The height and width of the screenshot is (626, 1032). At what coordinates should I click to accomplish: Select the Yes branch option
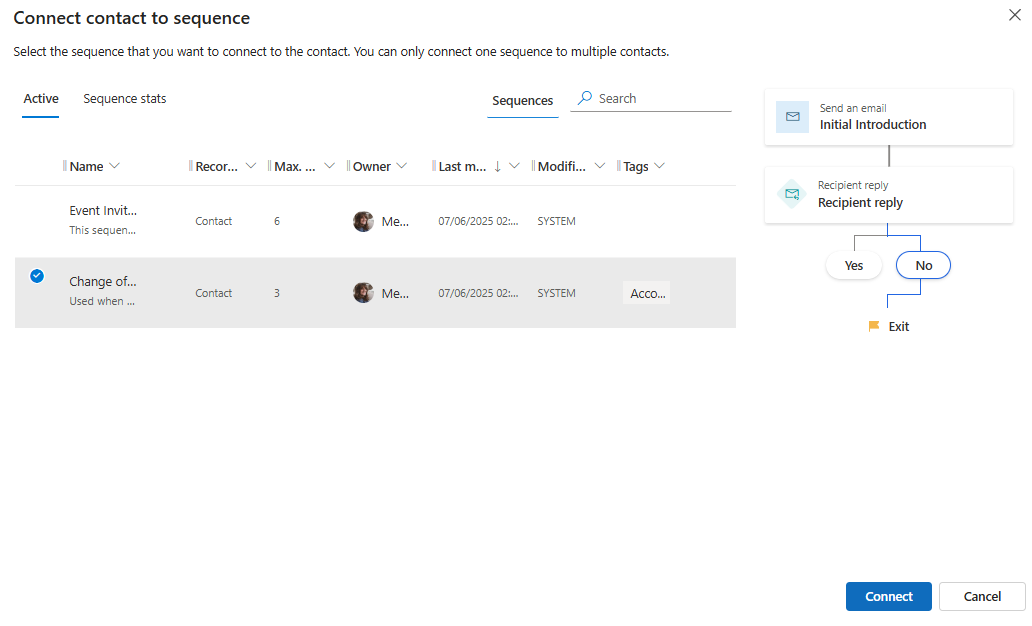point(854,265)
